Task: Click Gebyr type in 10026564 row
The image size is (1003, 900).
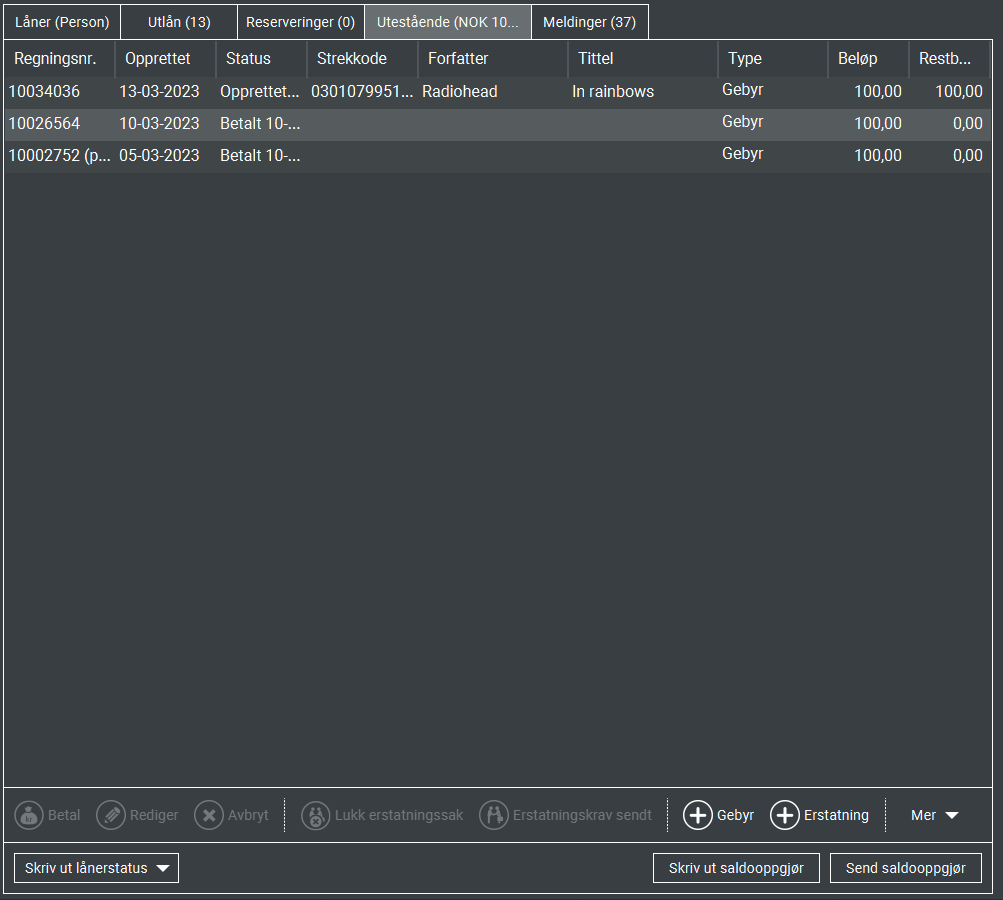Action: pyautogui.click(x=743, y=122)
